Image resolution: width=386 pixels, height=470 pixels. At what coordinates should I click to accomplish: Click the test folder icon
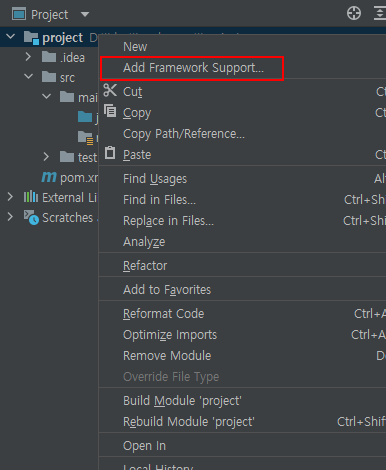click(67, 157)
